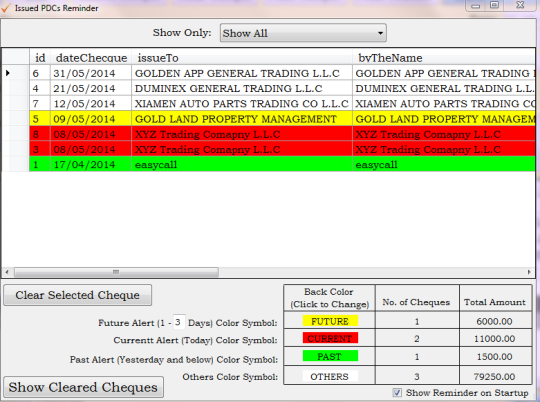The image size is (540, 402).
Task: Sort by dateCheque column header
Action: point(91,58)
